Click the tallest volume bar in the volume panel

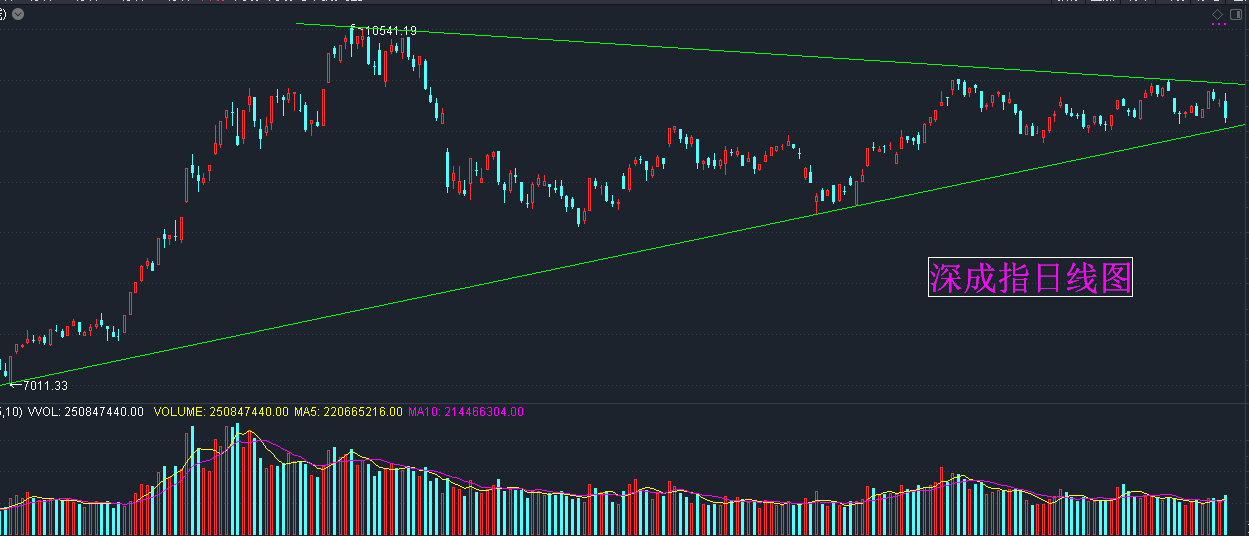click(237, 479)
